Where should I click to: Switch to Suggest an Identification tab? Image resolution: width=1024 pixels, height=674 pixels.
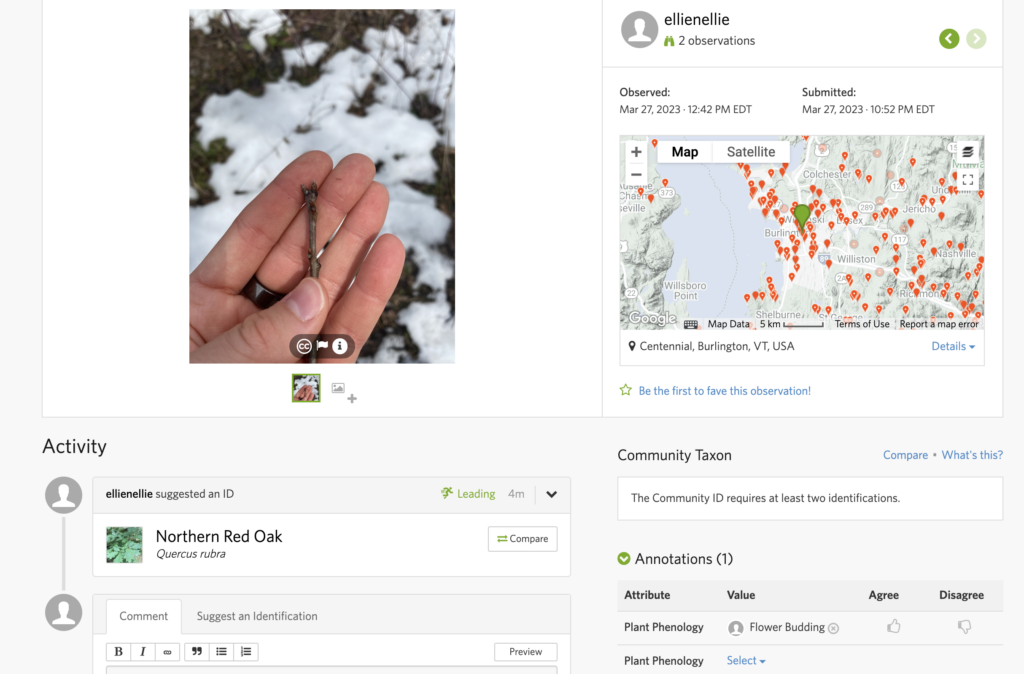point(257,616)
